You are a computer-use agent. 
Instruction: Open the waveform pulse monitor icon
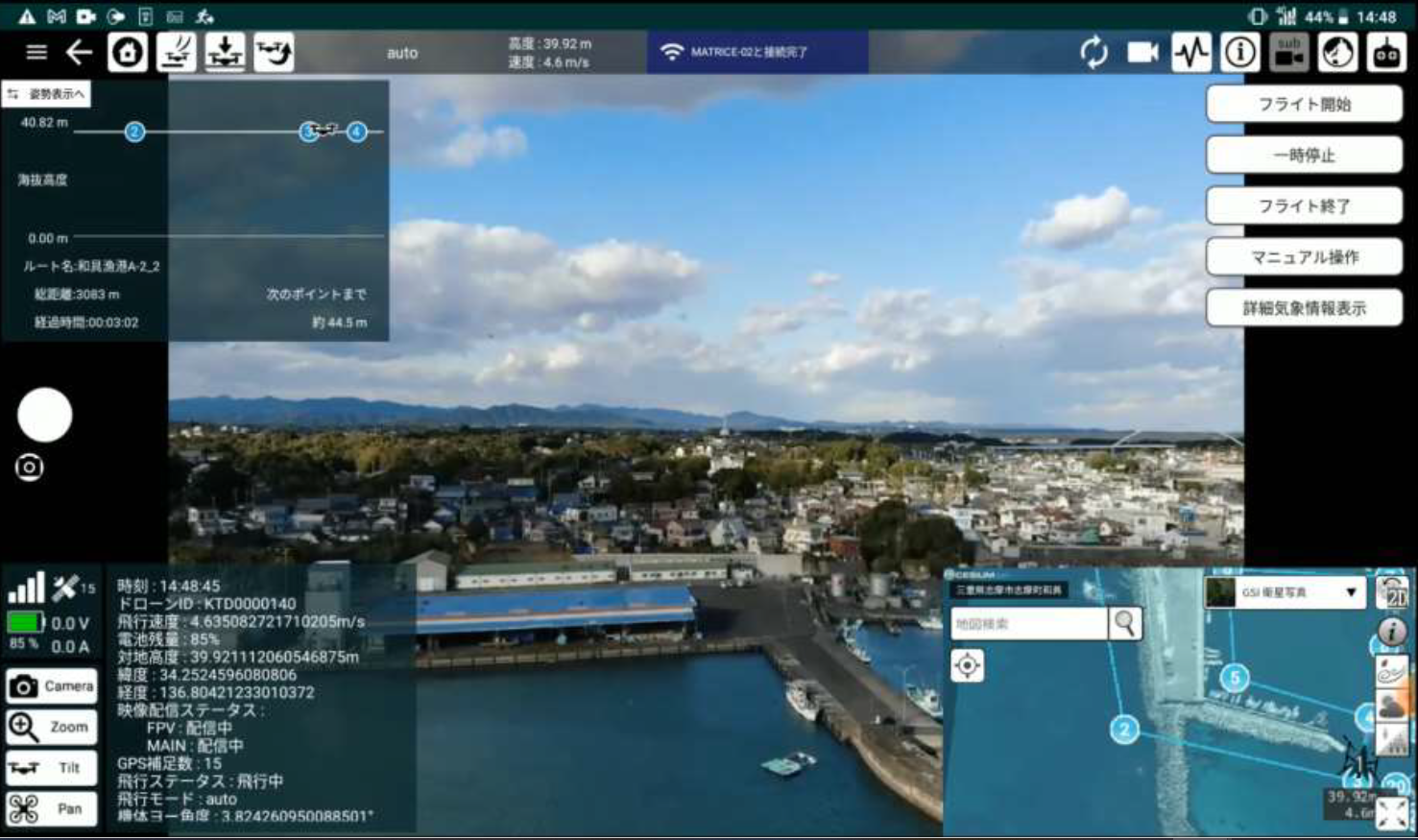1191,52
